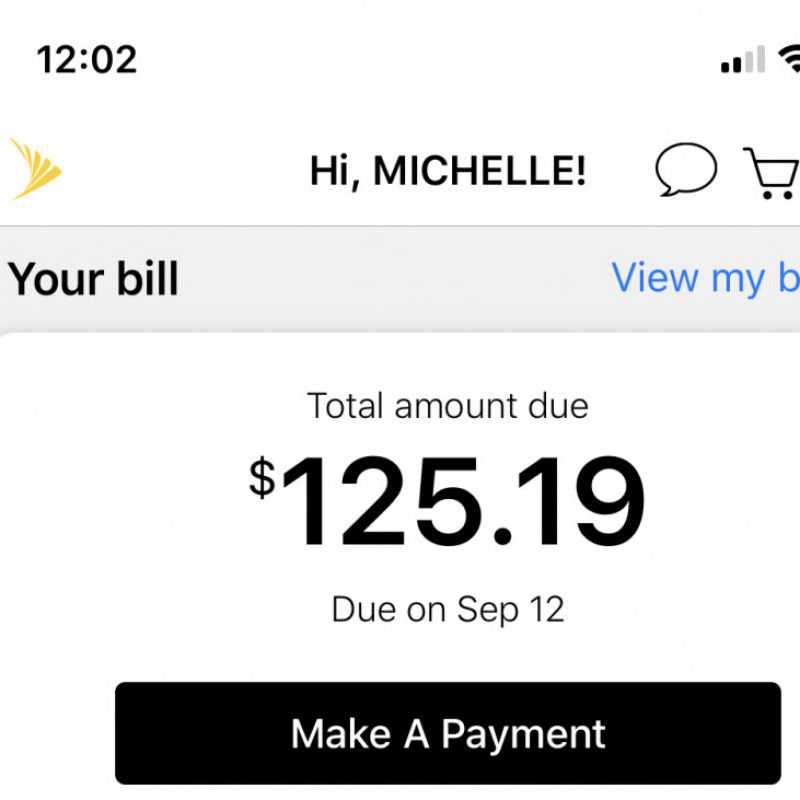
Task: Click white card area left of Make A Payment
Action: pyautogui.click(x=57, y=733)
